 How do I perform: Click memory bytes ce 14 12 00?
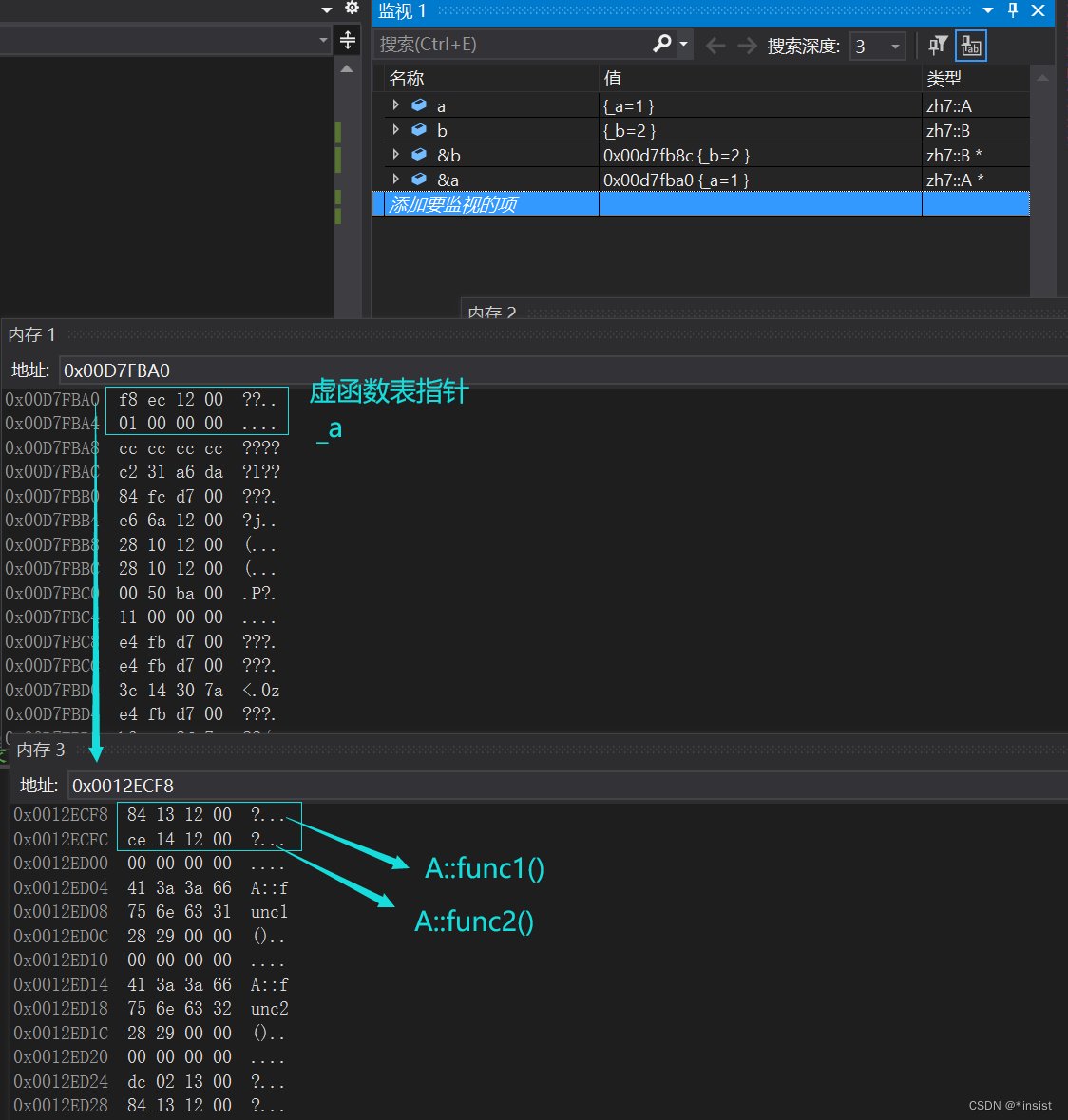click(180, 839)
